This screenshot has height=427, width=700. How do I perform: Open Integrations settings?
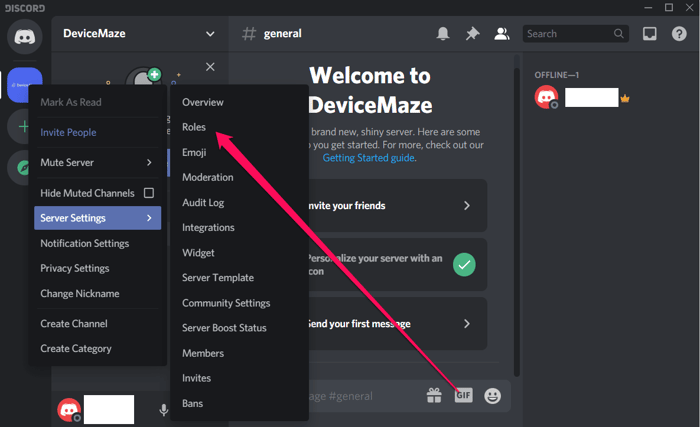[239, 228]
